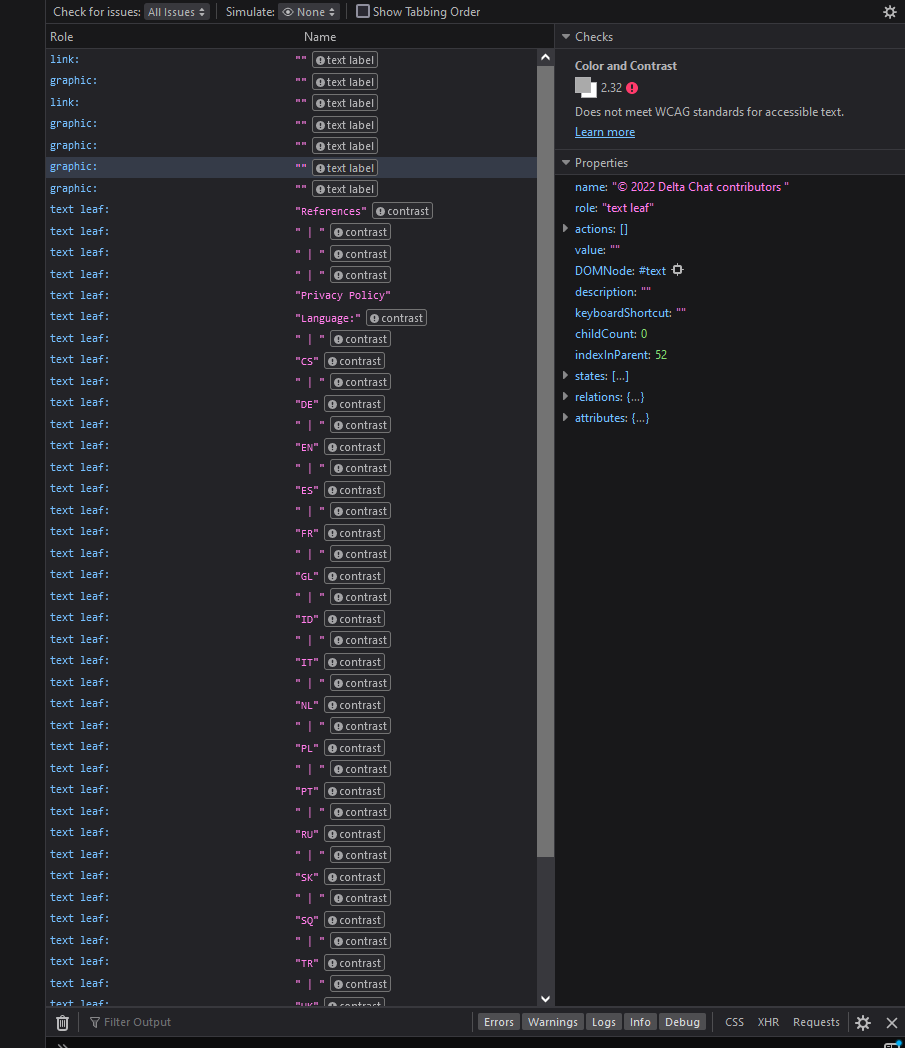Click scrollbar up arrow in tree
The height and width of the screenshot is (1048, 905).
[x=545, y=57]
